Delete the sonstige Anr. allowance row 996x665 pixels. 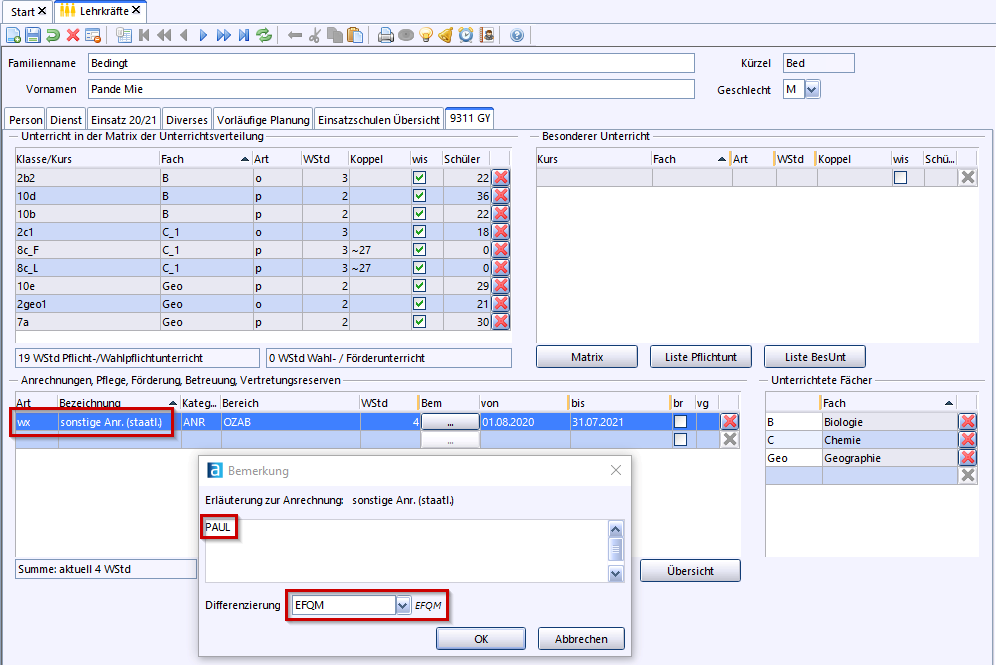[x=730, y=421]
